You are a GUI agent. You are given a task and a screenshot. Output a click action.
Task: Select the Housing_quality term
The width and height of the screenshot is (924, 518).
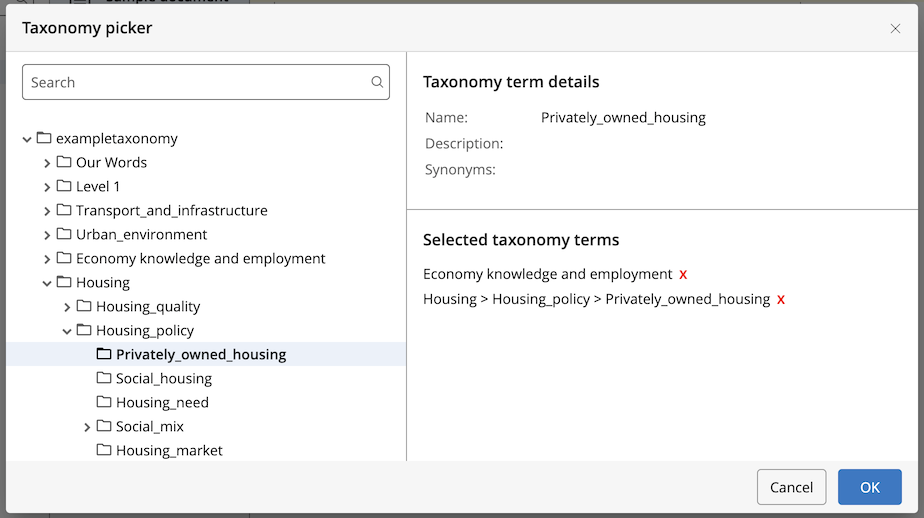pyautogui.click(x=148, y=306)
